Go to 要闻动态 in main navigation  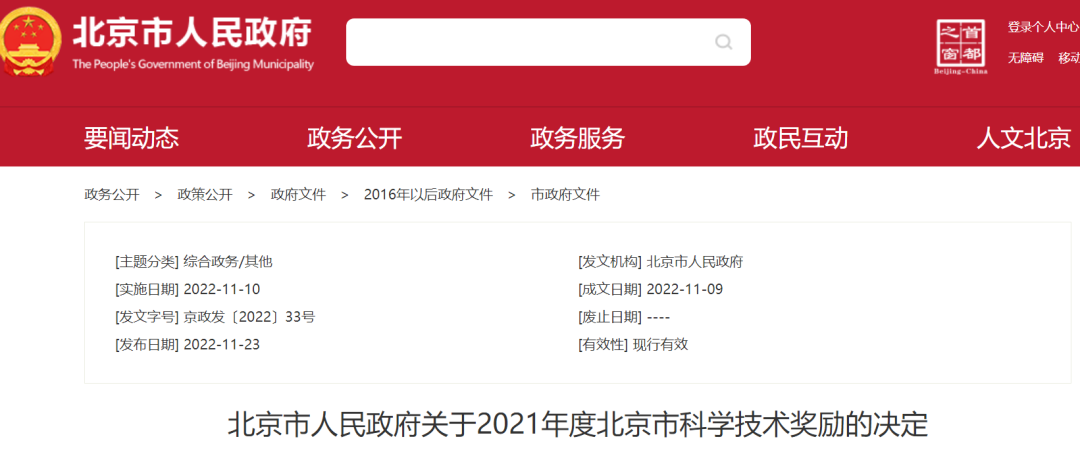(131, 138)
